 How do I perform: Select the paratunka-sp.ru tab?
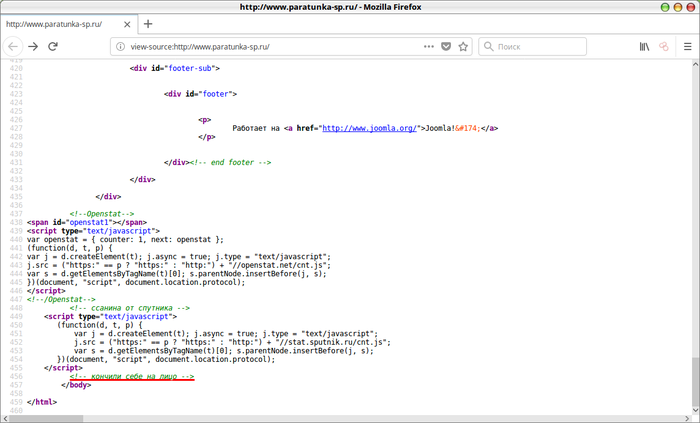60,23
